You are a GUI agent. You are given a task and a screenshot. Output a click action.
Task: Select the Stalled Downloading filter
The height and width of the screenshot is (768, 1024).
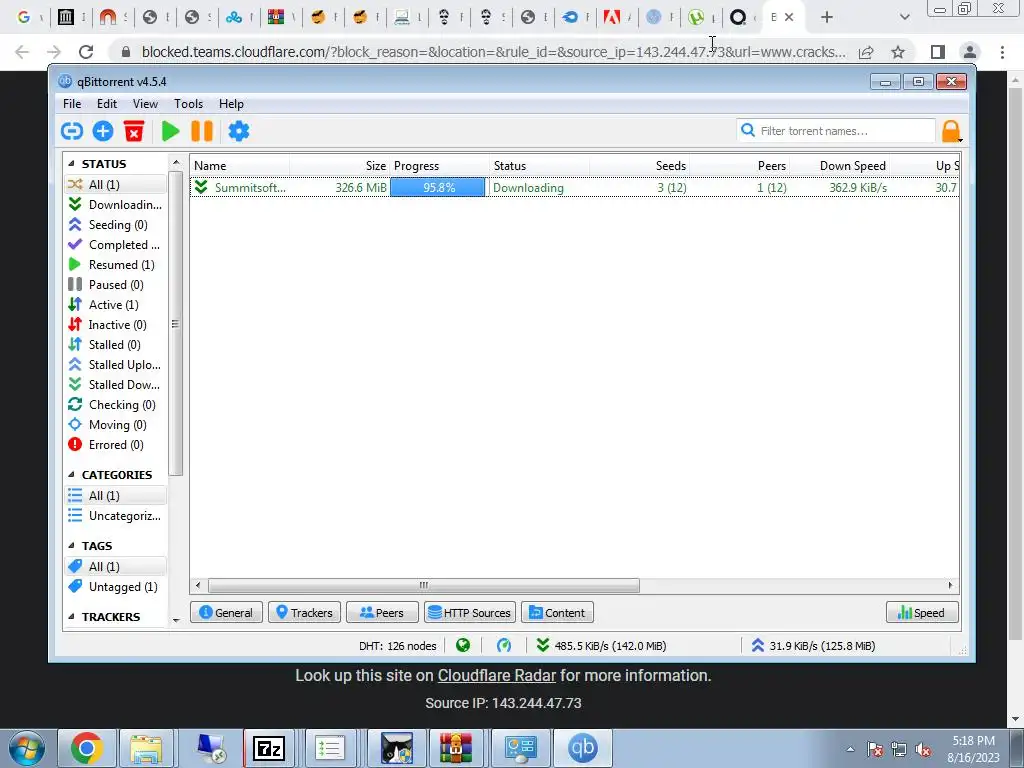click(x=116, y=385)
